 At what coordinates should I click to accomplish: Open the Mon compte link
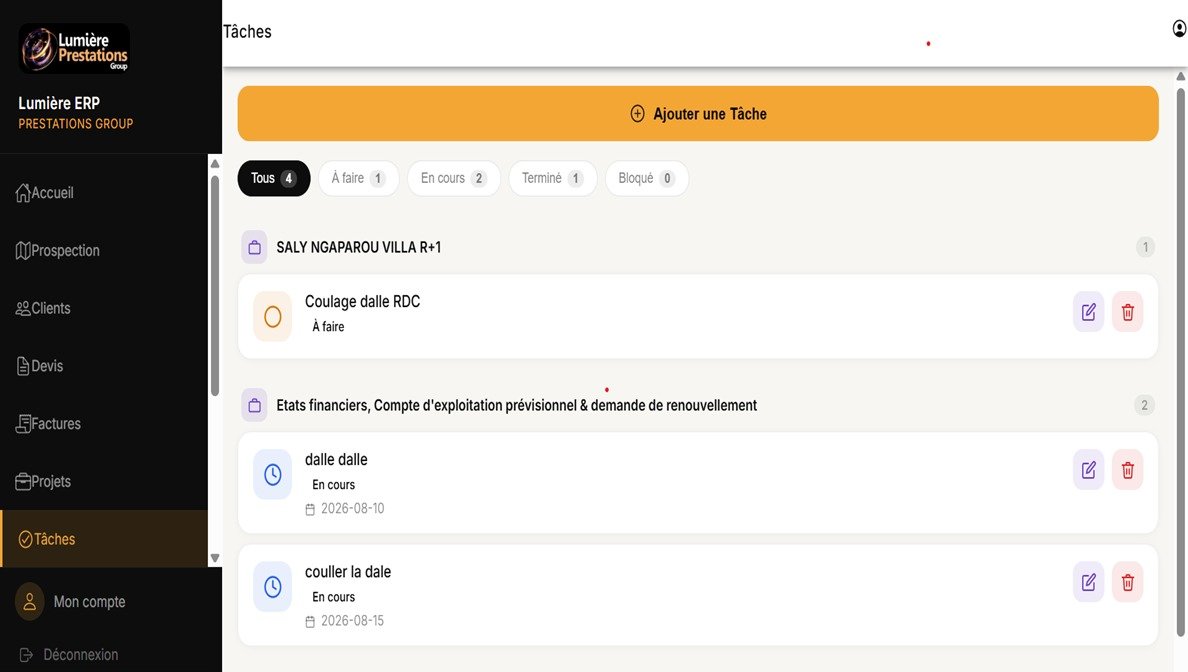point(89,602)
